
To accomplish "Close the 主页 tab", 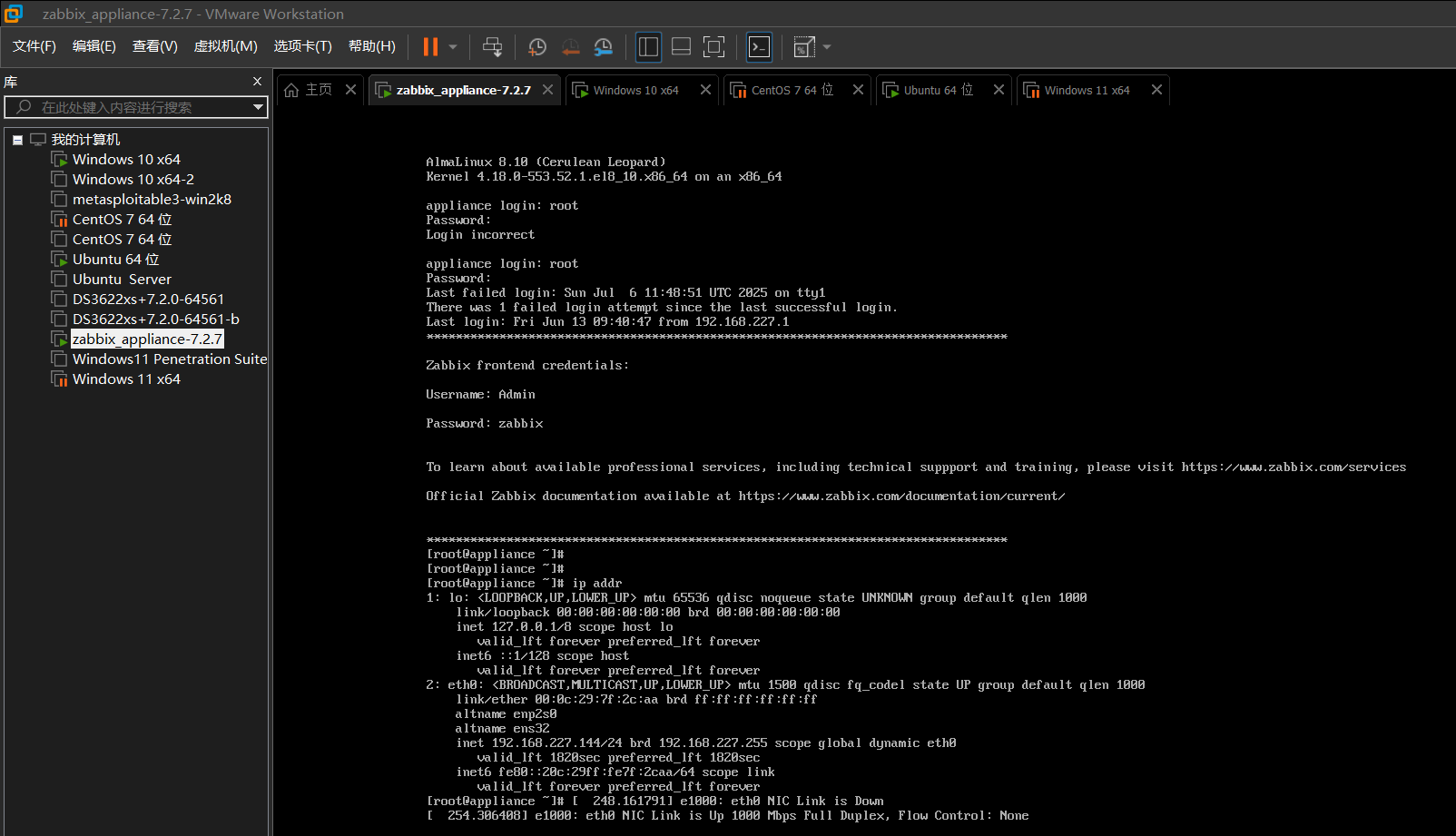I will [350, 90].
